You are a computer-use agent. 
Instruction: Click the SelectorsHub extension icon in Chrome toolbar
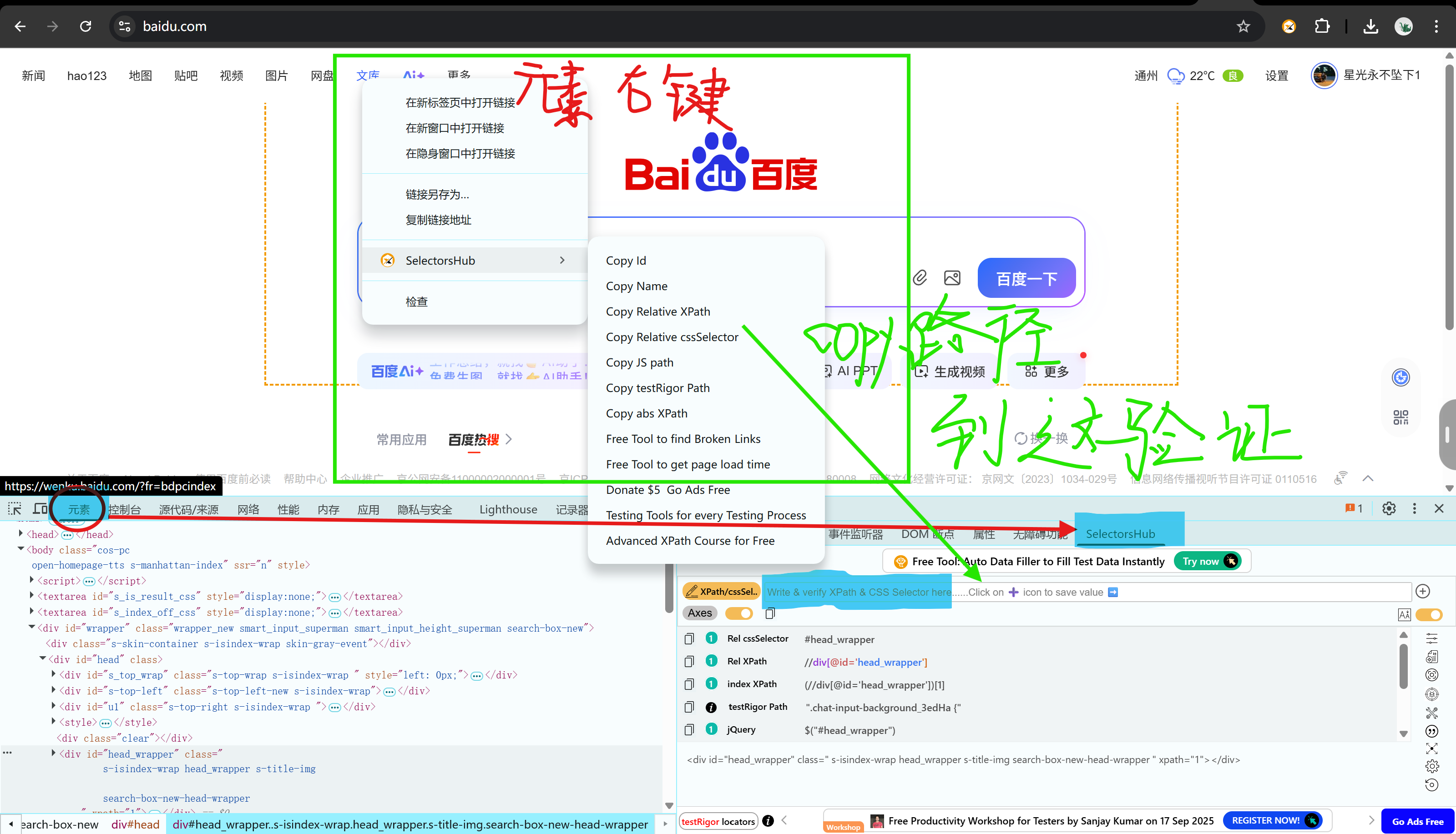1289,26
